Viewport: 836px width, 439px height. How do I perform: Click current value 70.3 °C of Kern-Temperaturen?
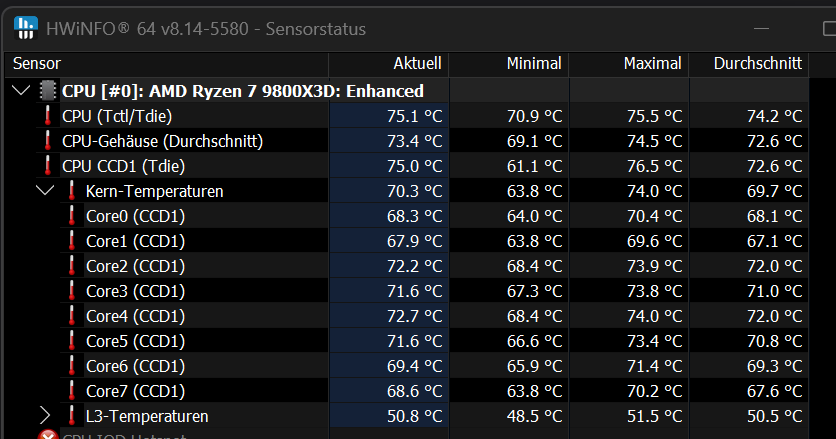point(415,191)
